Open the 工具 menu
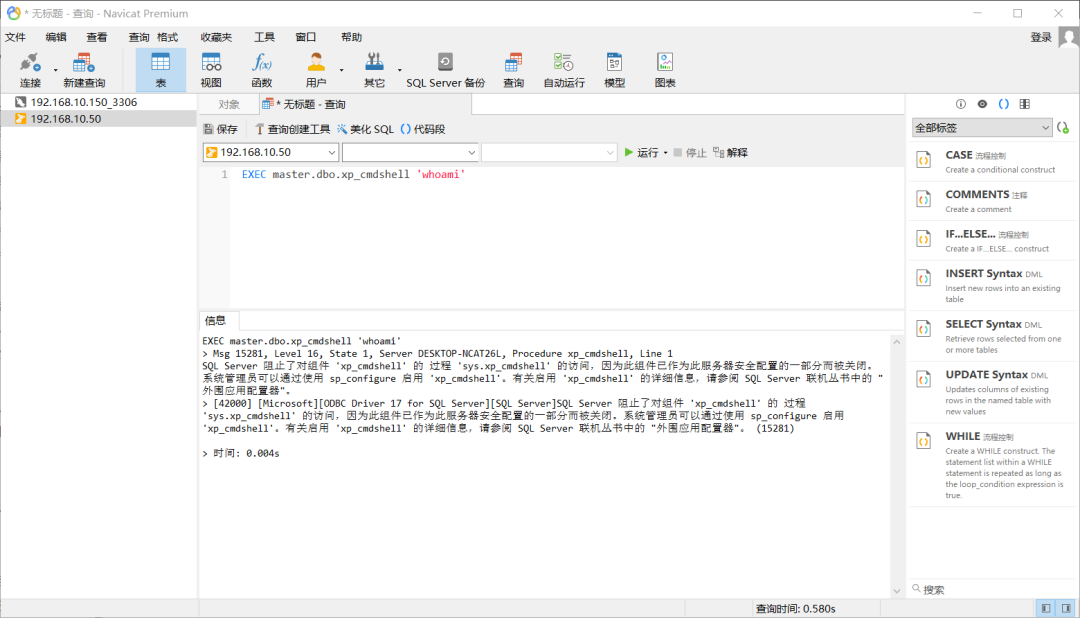The width and height of the screenshot is (1080, 618). (x=264, y=37)
